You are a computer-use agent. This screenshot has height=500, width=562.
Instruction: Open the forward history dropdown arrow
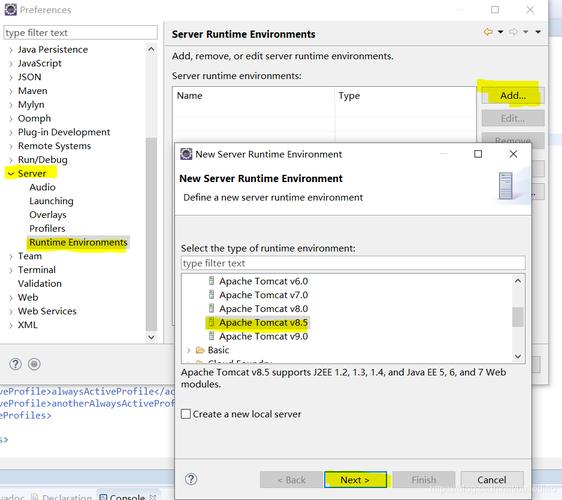click(526, 32)
